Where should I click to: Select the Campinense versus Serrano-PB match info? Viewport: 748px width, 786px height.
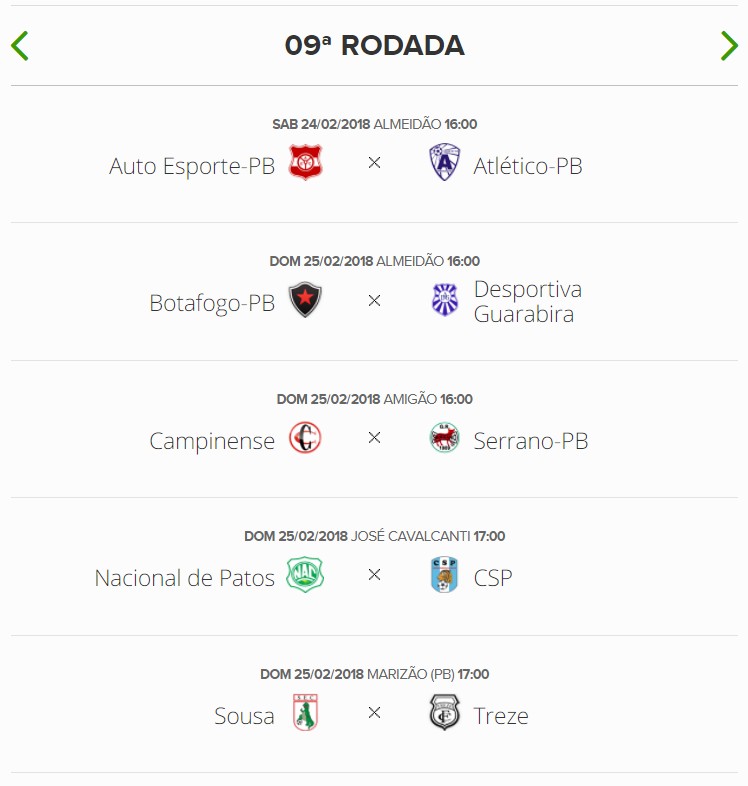point(375,399)
